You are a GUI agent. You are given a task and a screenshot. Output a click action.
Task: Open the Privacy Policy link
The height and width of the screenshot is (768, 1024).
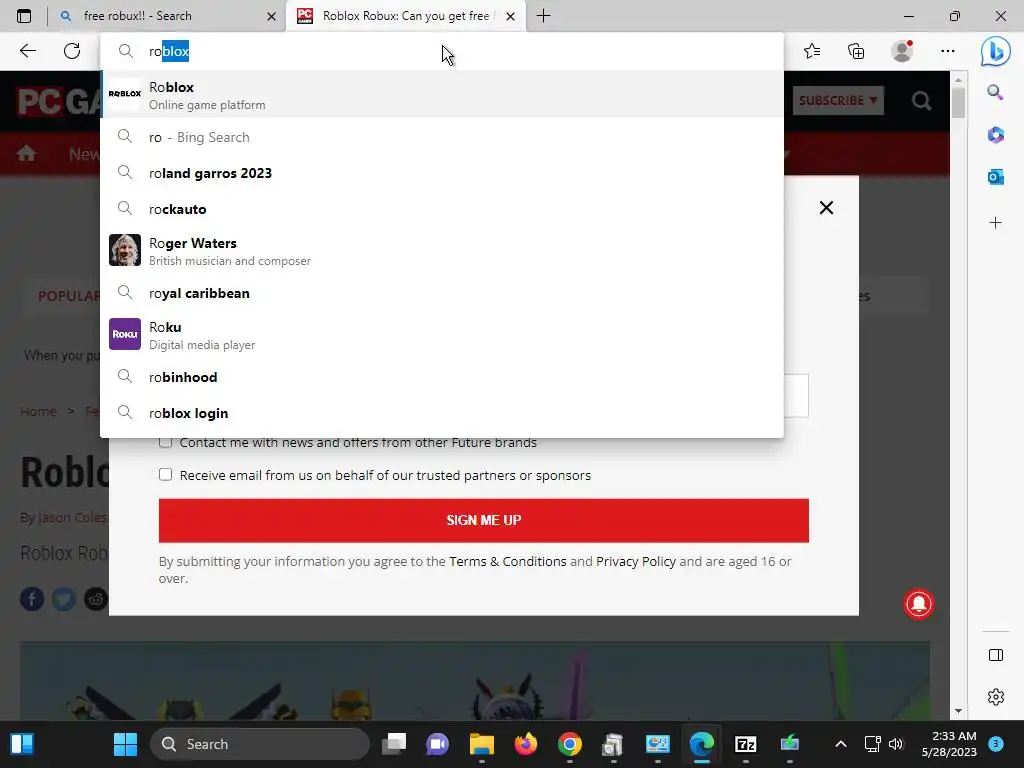tap(635, 561)
